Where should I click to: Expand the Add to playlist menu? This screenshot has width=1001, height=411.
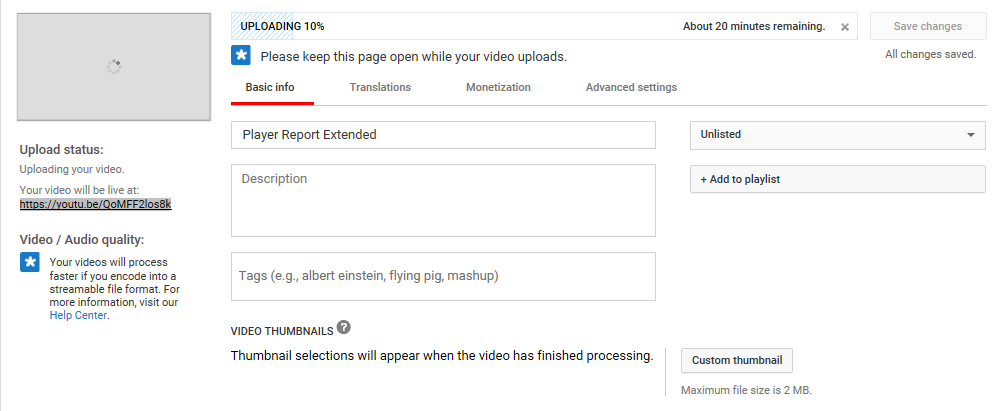[x=838, y=179]
